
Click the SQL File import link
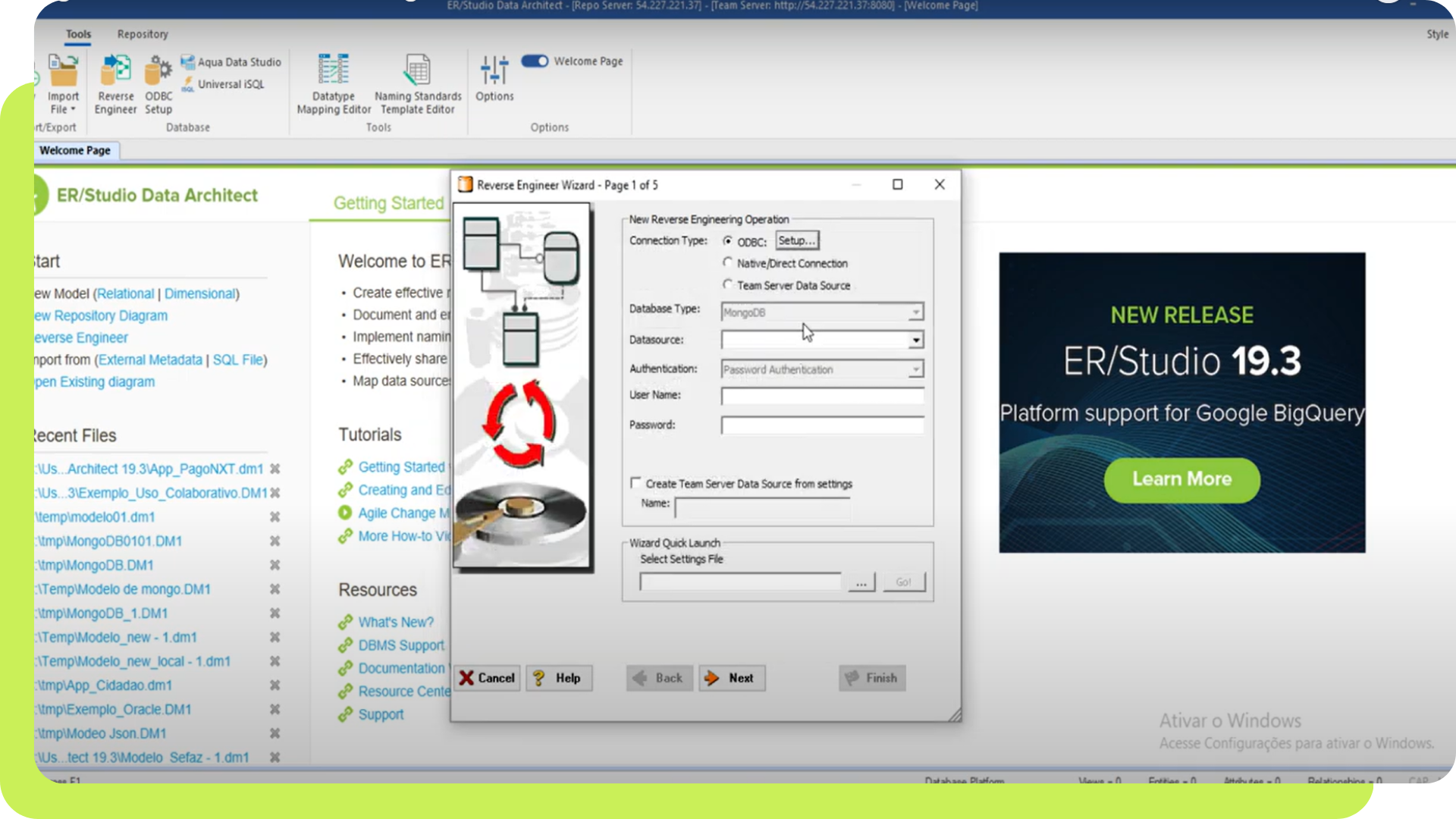[237, 359]
